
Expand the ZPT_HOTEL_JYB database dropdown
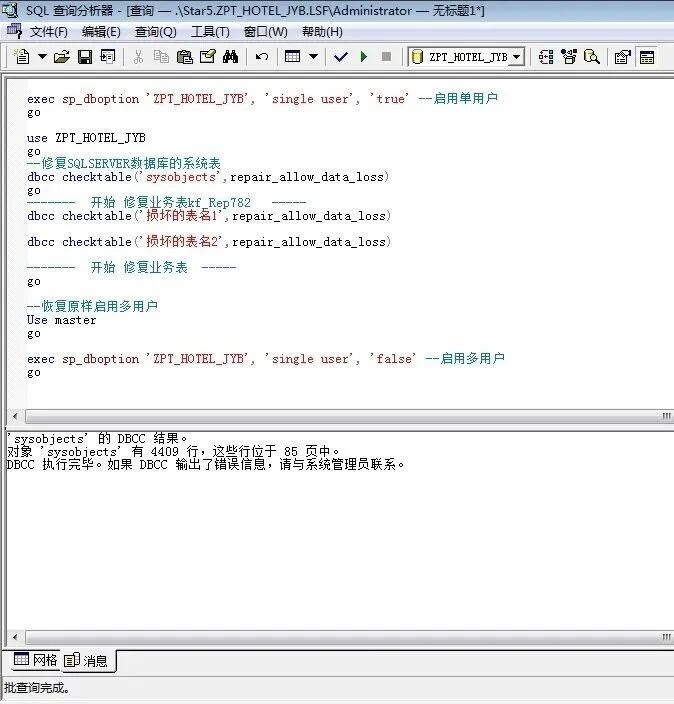click(x=516, y=57)
